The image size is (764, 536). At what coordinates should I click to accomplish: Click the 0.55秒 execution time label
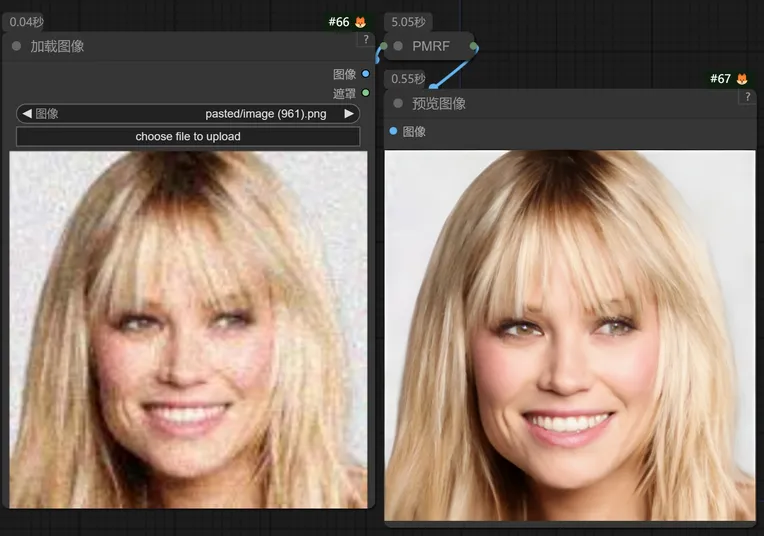(408, 79)
